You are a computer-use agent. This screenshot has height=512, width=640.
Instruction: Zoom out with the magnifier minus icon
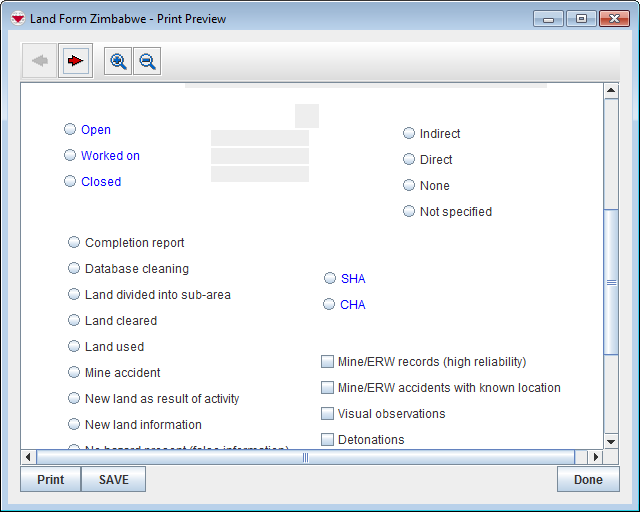147,61
